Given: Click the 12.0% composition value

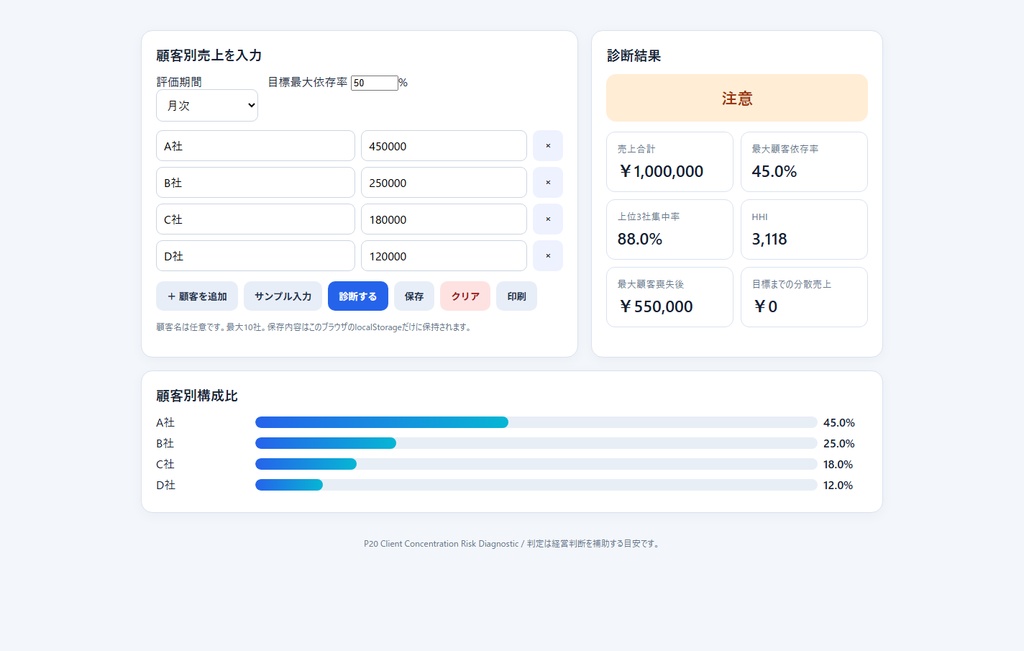Looking at the screenshot, I should 838,486.
